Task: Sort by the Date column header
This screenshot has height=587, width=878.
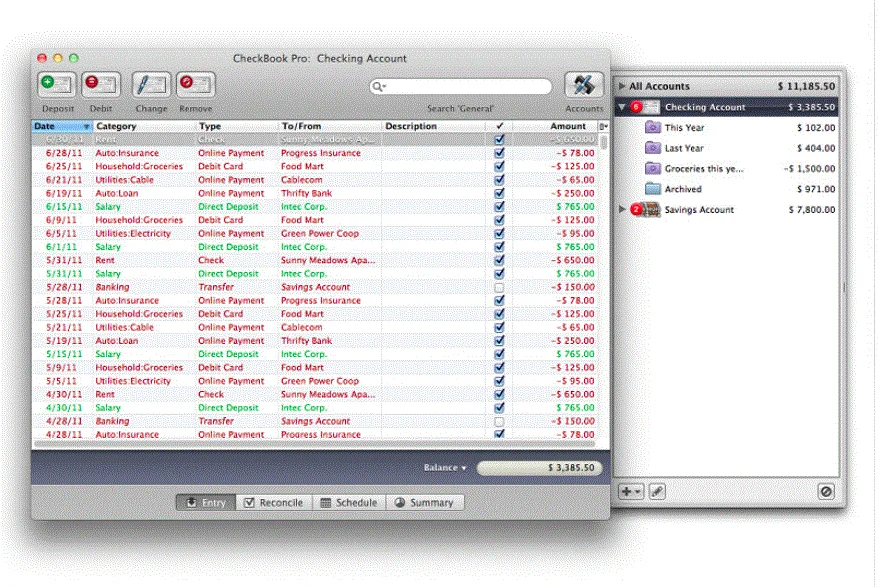Action: pyautogui.click(x=62, y=126)
